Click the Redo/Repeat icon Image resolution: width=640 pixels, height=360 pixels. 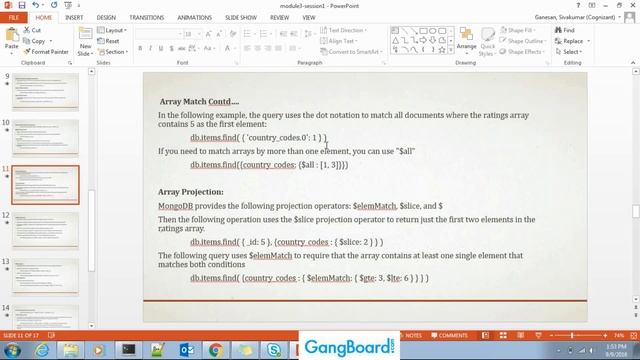coord(54,5)
